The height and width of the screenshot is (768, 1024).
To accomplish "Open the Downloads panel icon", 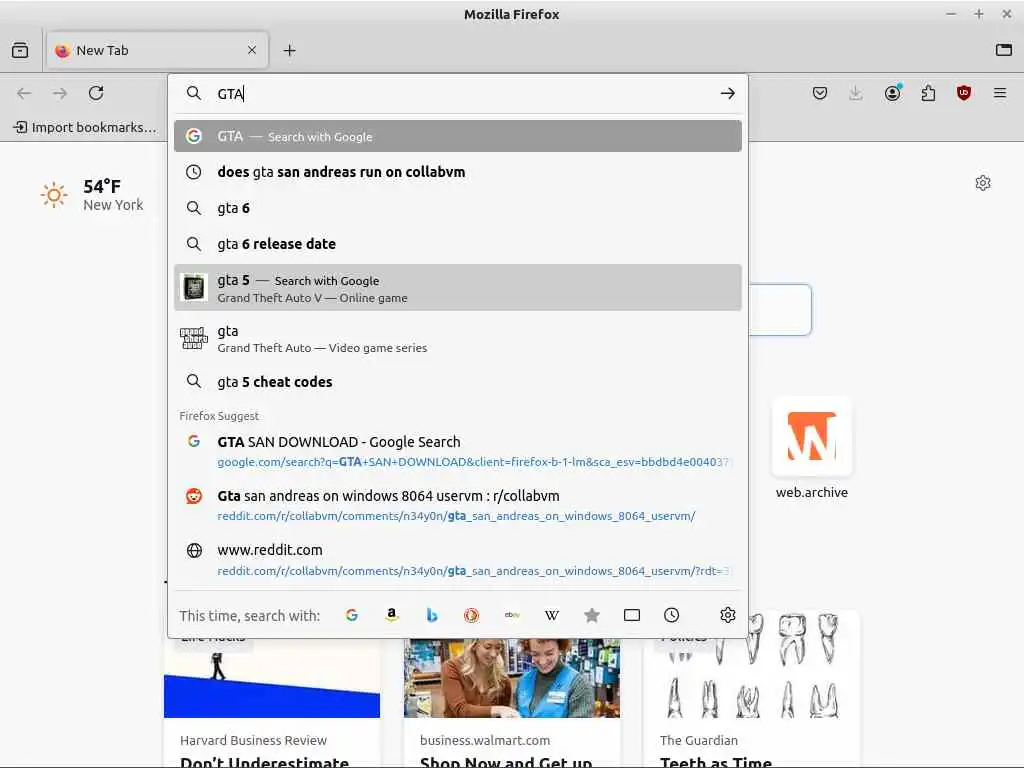I will coord(856,93).
